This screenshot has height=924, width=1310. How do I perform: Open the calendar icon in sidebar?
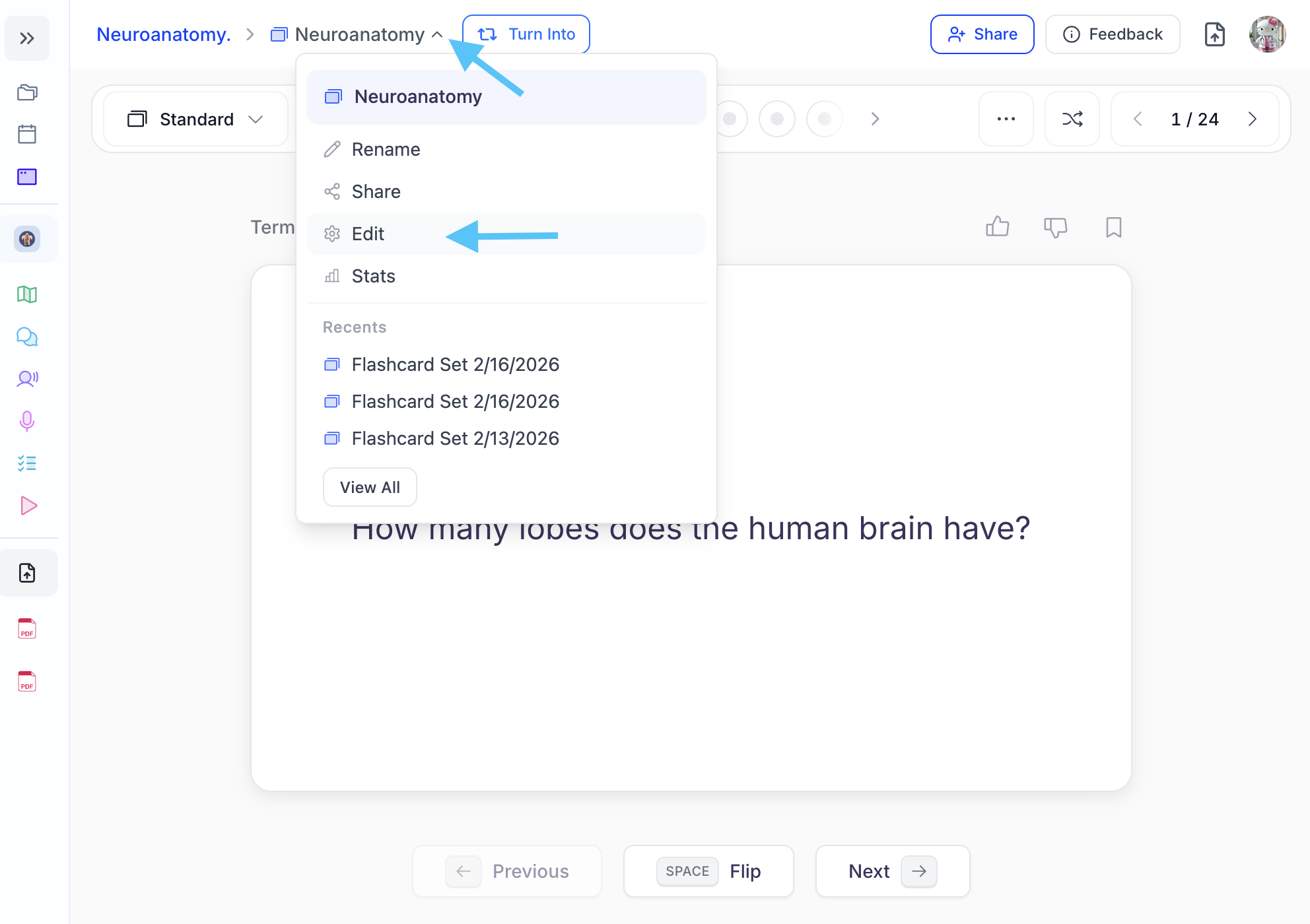[x=27, y=135]
